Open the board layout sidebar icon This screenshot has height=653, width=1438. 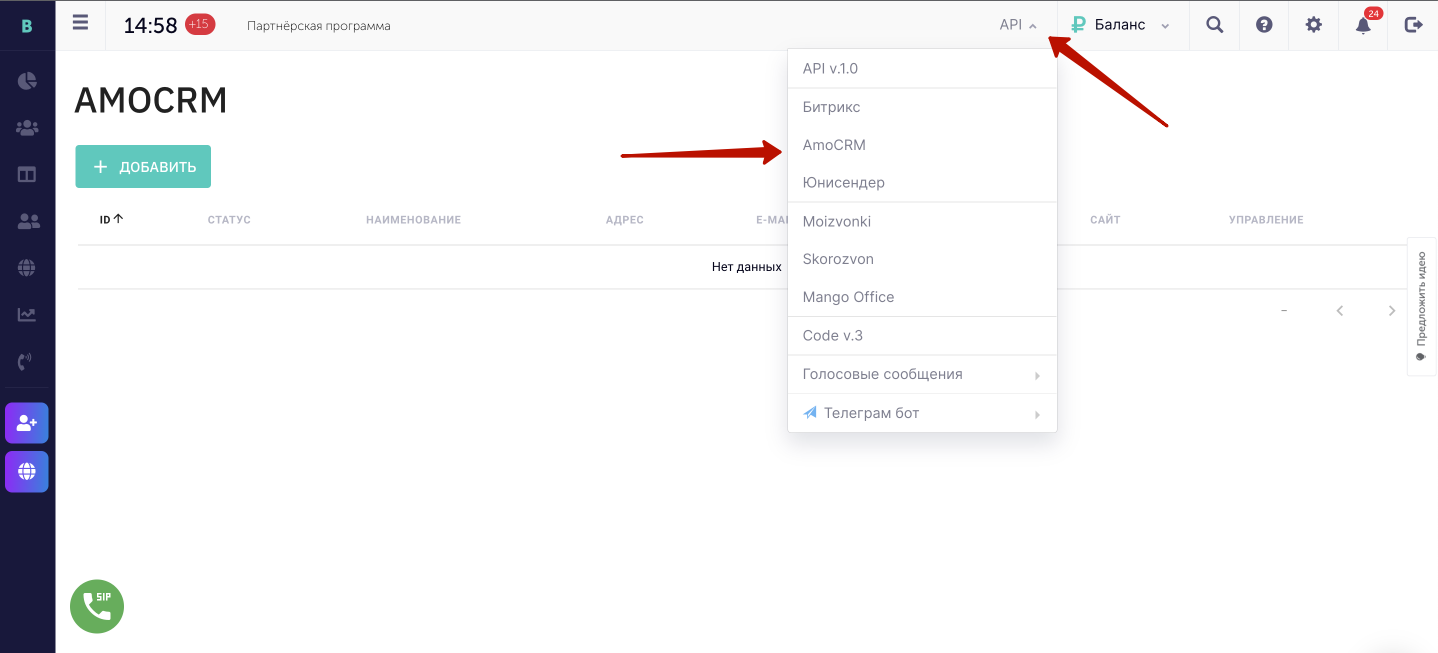tap(27, 174)
